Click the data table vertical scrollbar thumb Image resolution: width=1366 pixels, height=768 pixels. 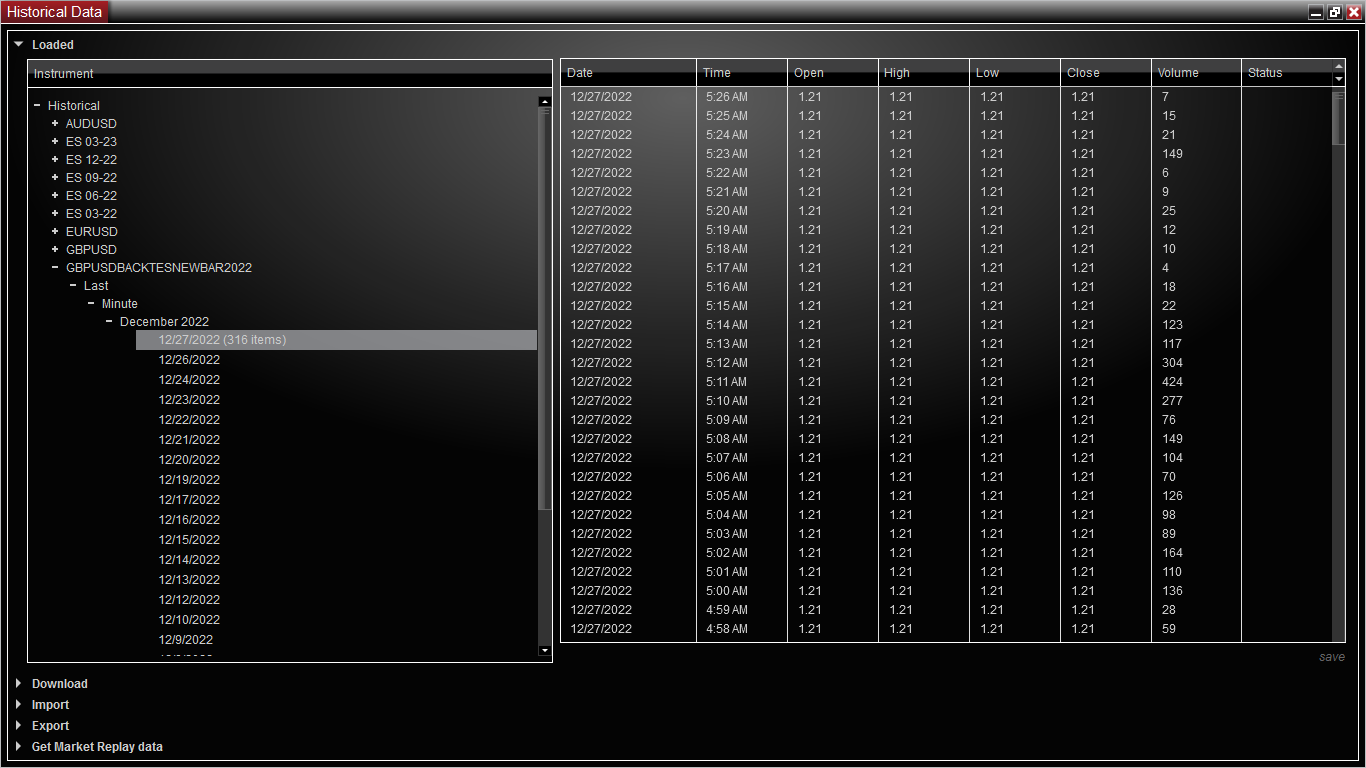pos(1339,118)
